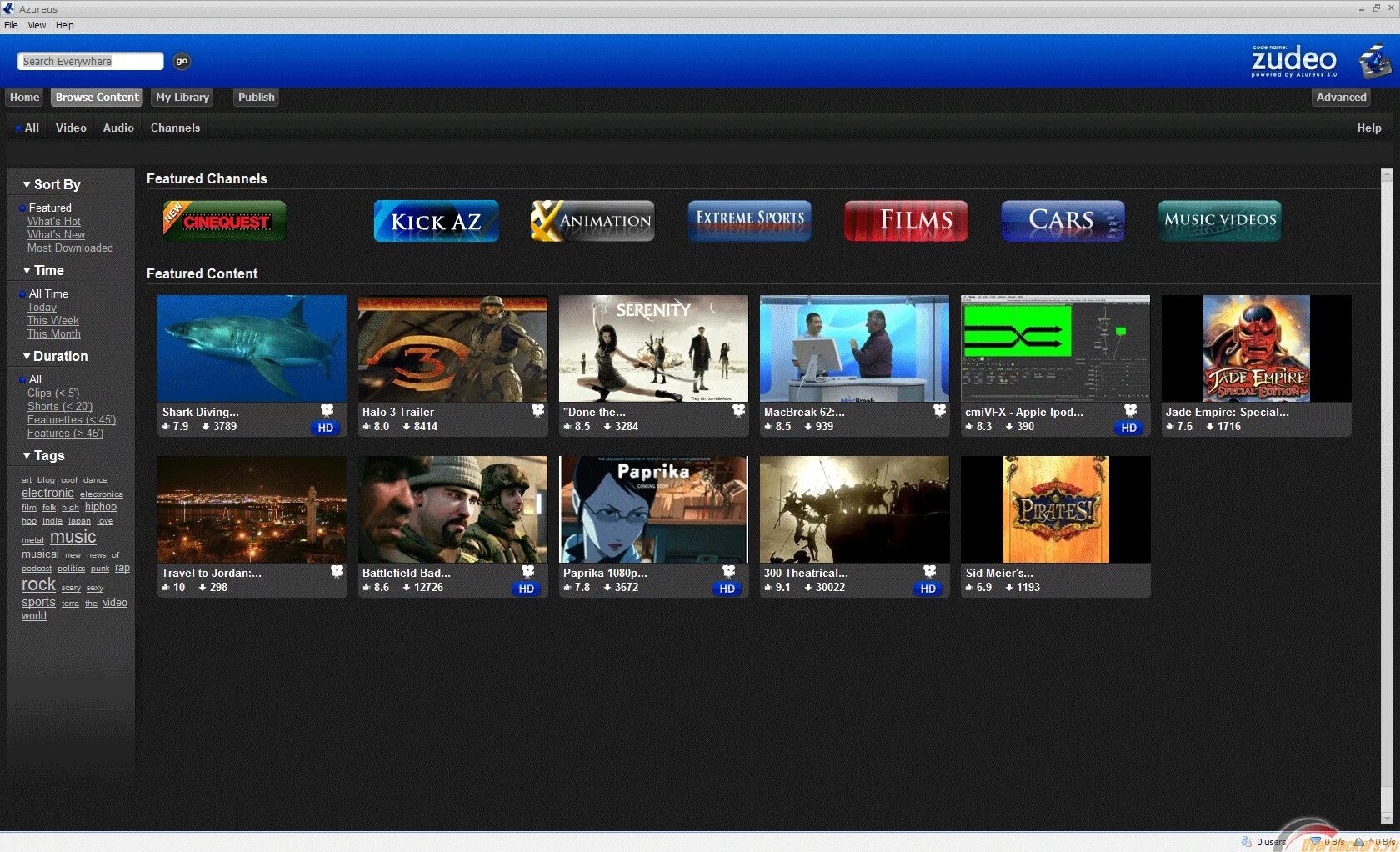Open the Help menu in menu bar

(65, 25)
